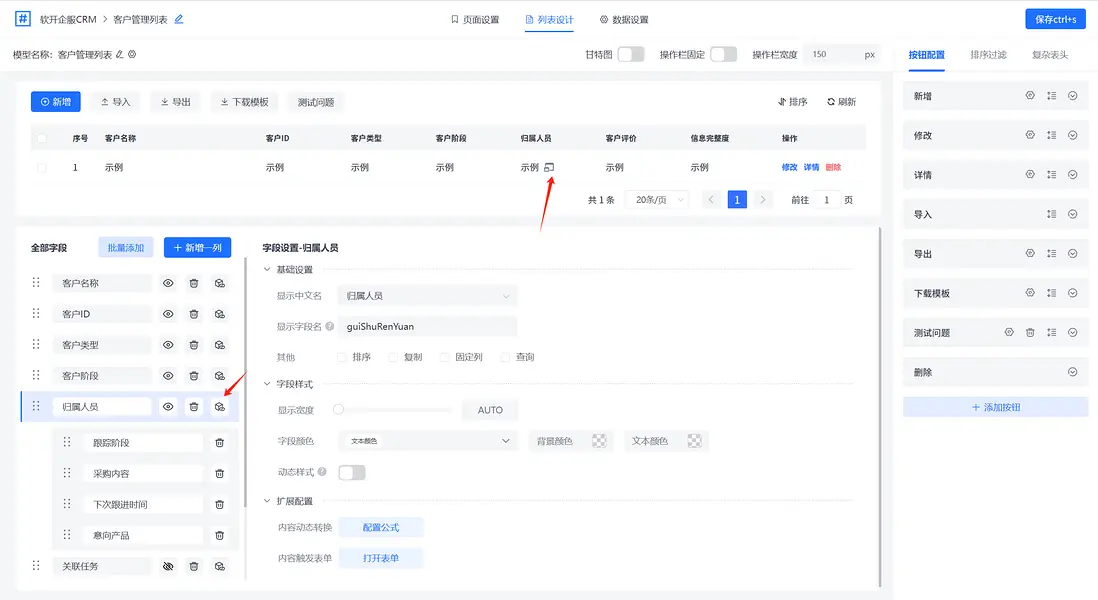Click the 保存ctrl+s button
The image size is (1098, 600).
pyautogui.click(x=1055, y=19)
